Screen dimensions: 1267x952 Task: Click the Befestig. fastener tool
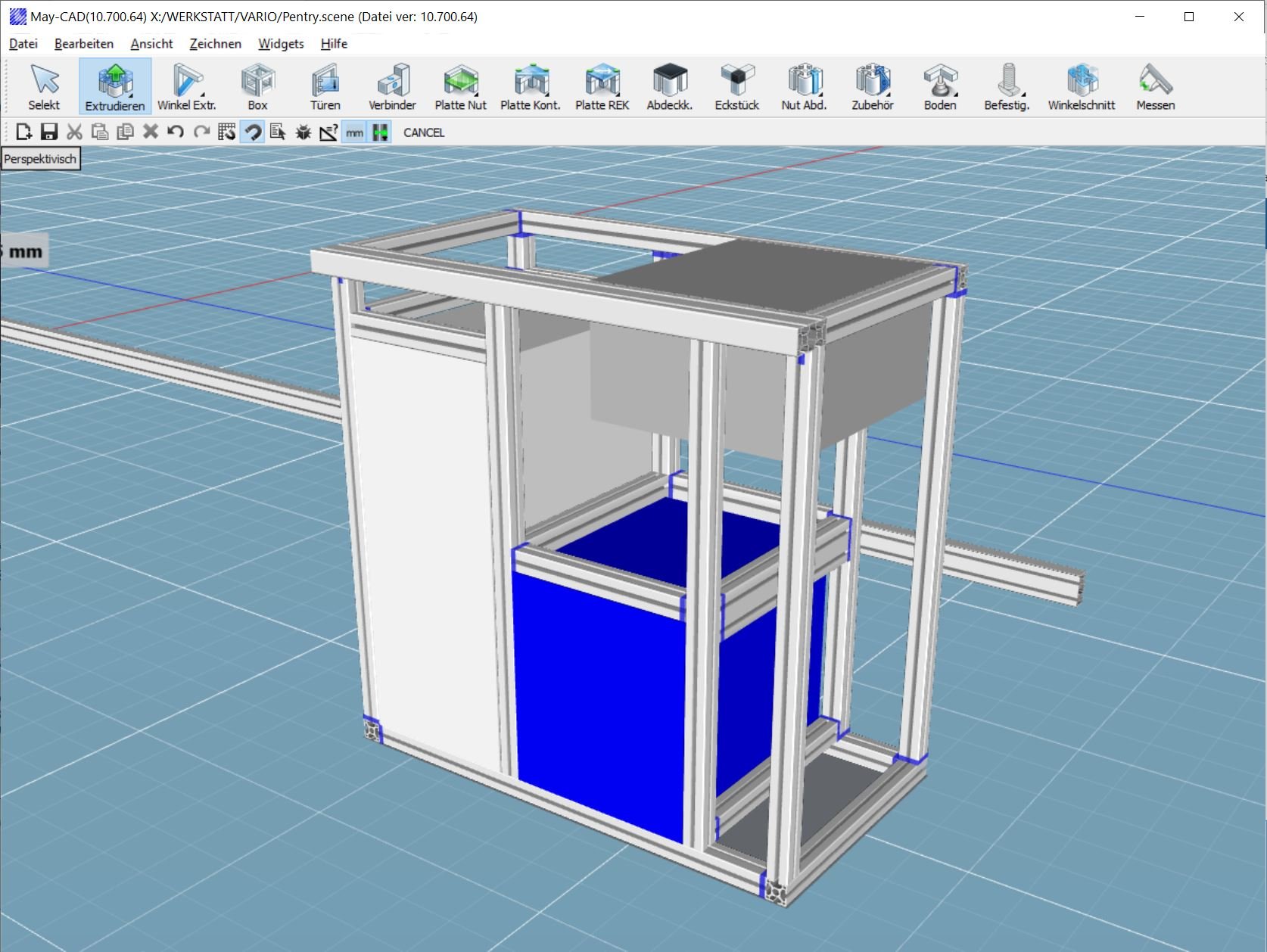coord(1007,87)
